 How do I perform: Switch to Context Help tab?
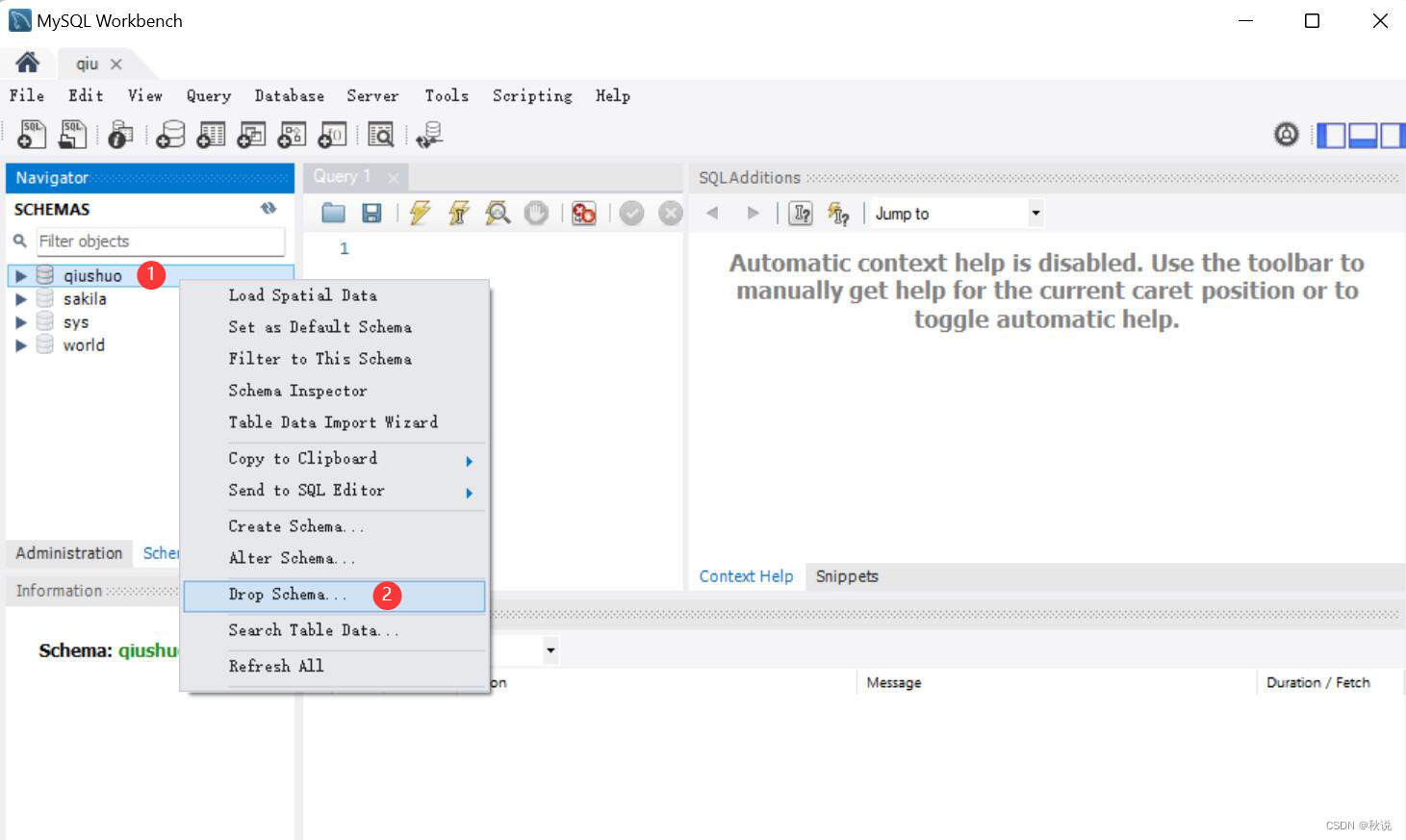coord(746,576)
